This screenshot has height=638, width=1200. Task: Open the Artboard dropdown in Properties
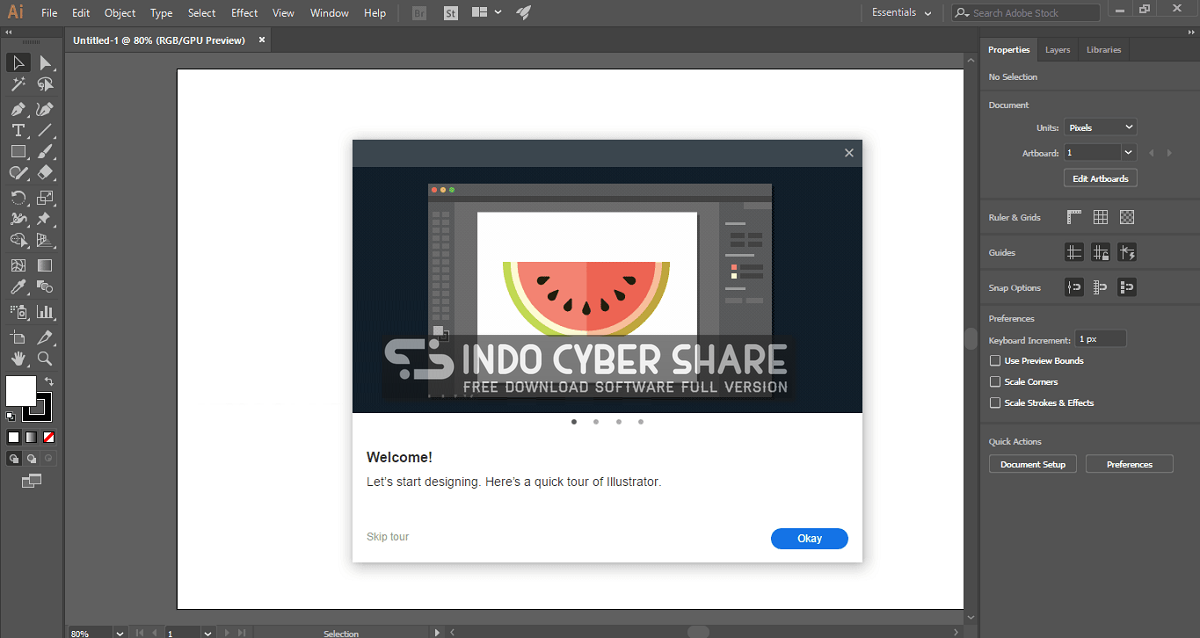[1129, 153]
